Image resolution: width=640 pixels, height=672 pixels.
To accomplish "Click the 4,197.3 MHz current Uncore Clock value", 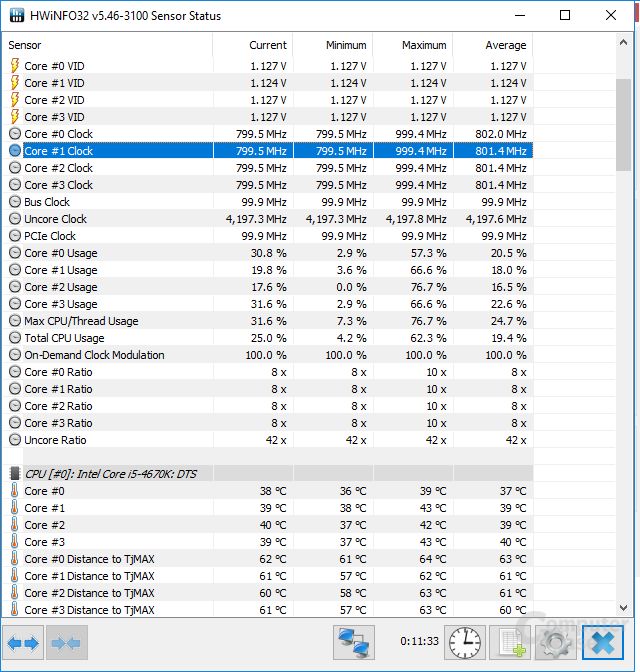I will pyautogui.click(x=256, y=219).
